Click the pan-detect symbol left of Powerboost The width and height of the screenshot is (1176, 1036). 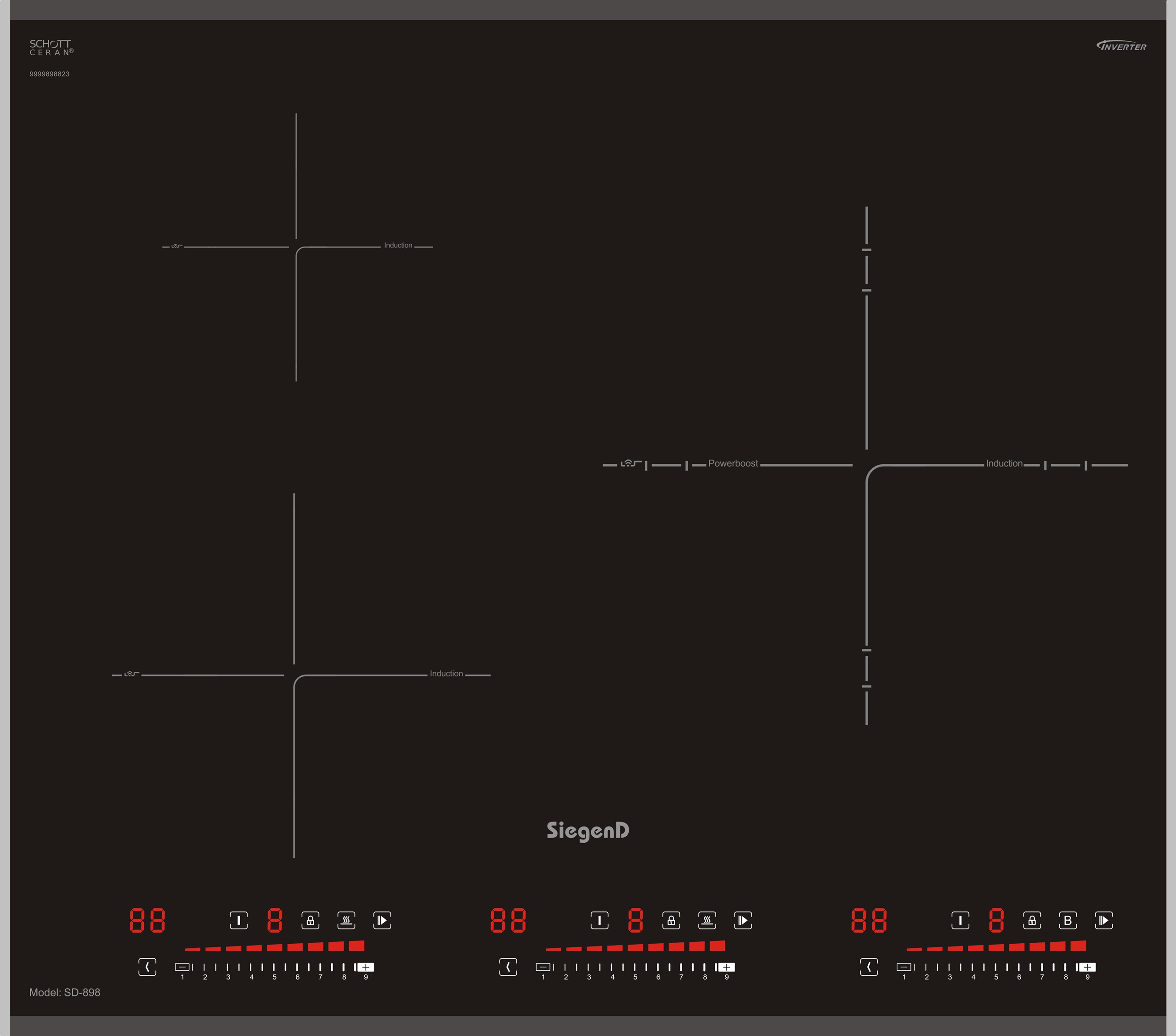(x=631, y=464)
